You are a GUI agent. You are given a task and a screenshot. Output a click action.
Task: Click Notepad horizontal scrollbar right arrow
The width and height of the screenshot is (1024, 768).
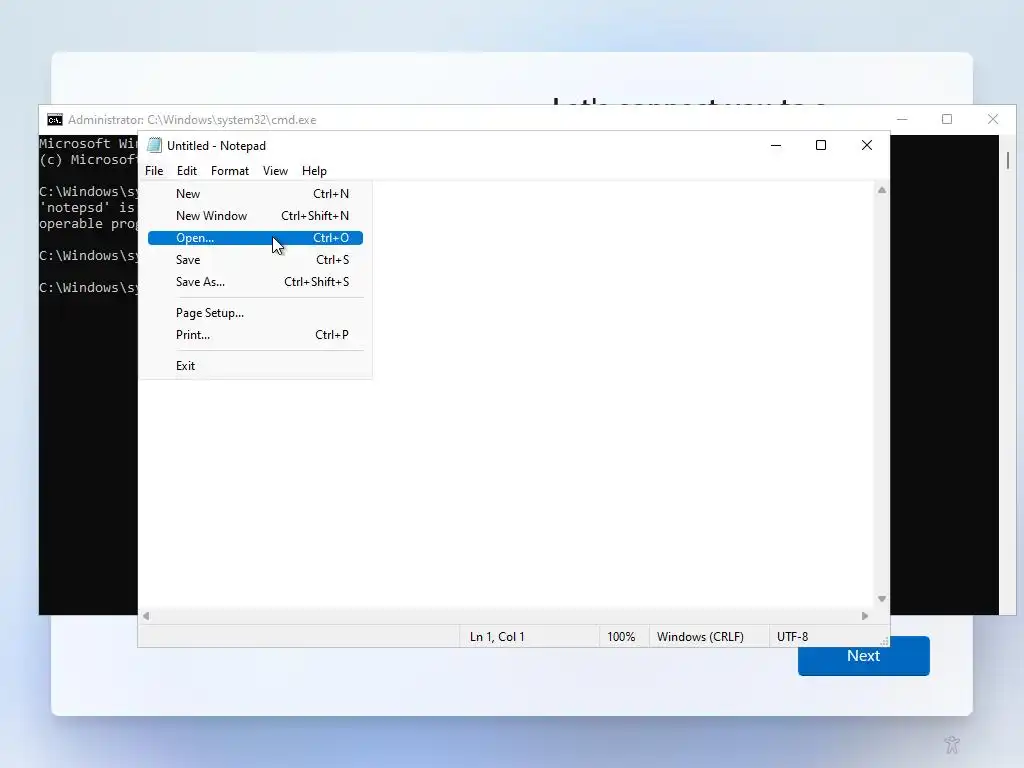(x=865, y=616)
